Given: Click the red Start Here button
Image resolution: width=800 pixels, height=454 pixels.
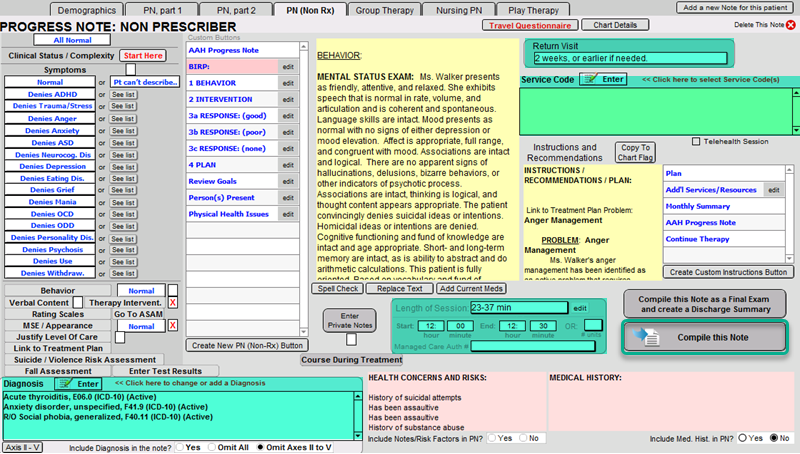Looking at the screenshot, I should click(x=143, y=56).
